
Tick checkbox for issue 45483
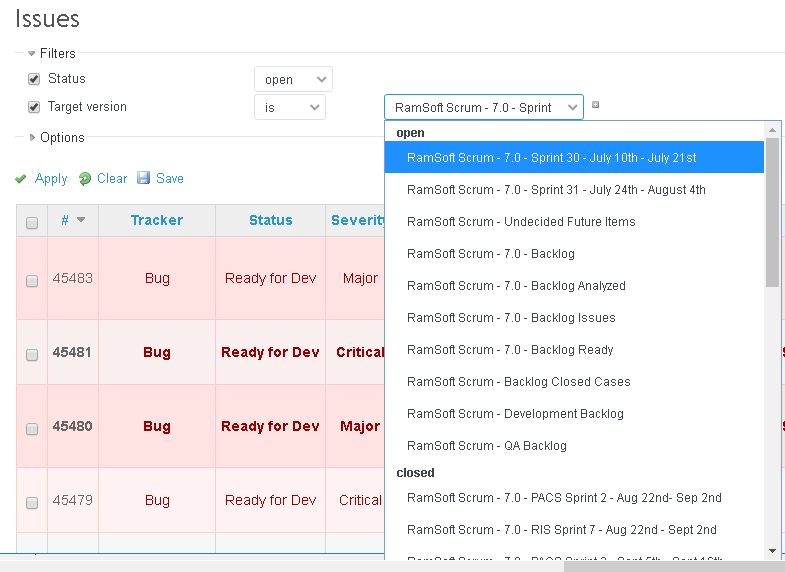pyautogui.click(x=32, y=281)
